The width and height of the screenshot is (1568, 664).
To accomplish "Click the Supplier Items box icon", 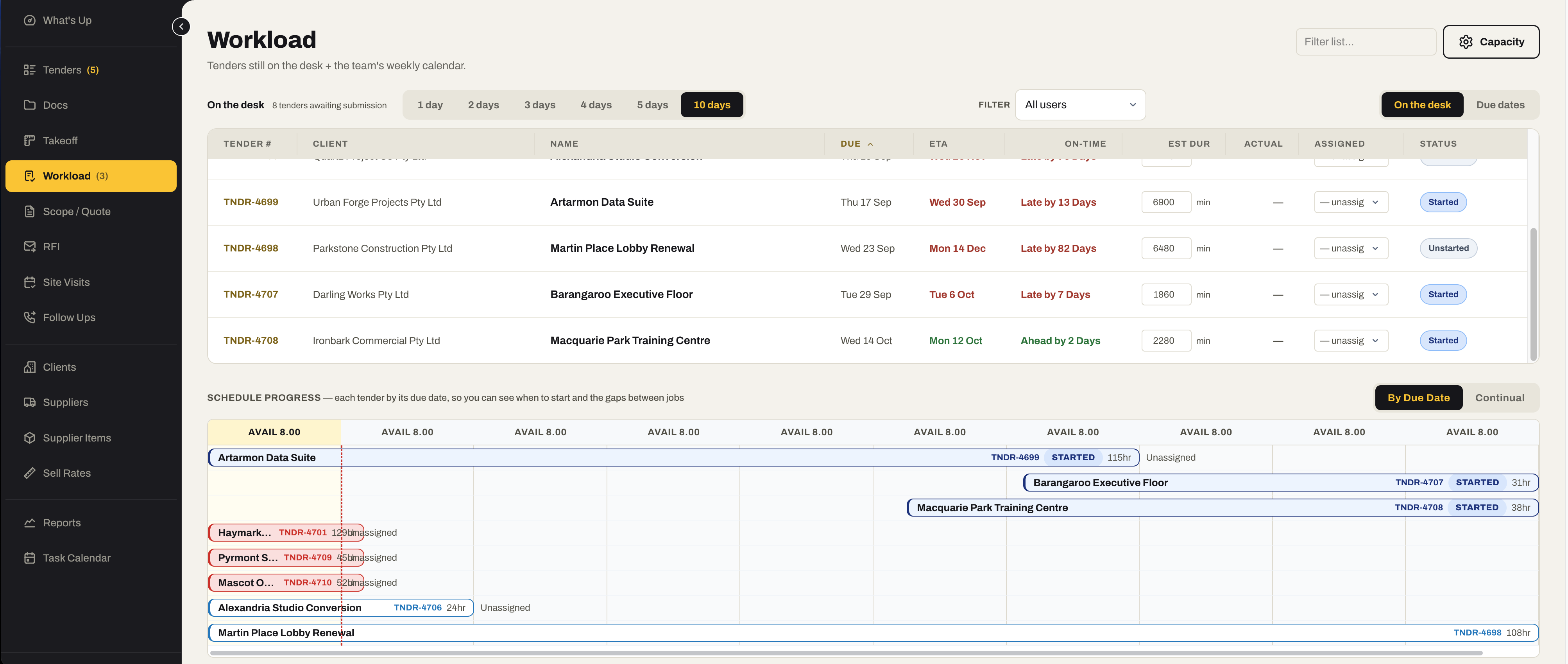I will click(29, 438).
